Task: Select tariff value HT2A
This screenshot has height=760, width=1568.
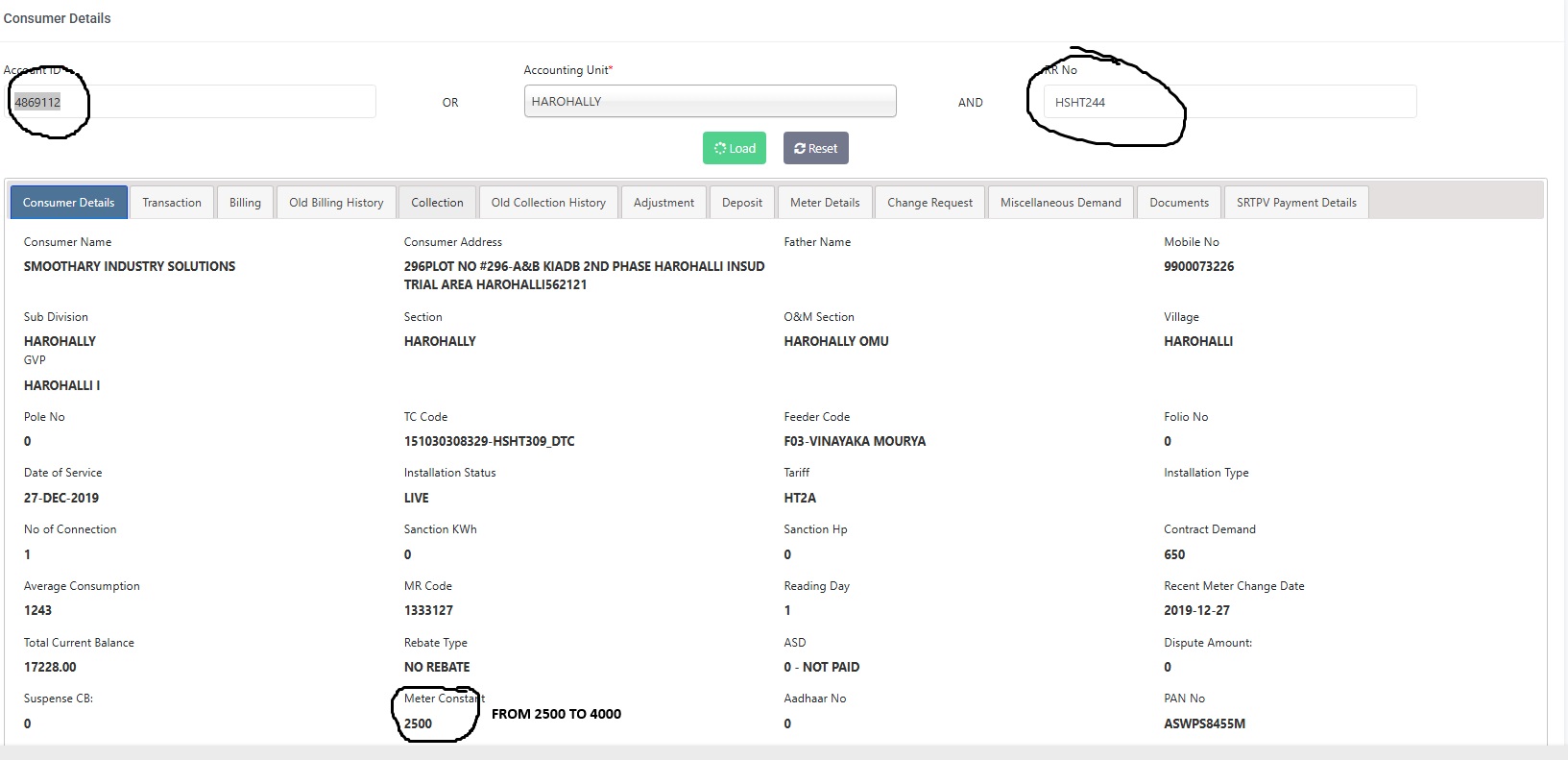Action: [800, 498]
